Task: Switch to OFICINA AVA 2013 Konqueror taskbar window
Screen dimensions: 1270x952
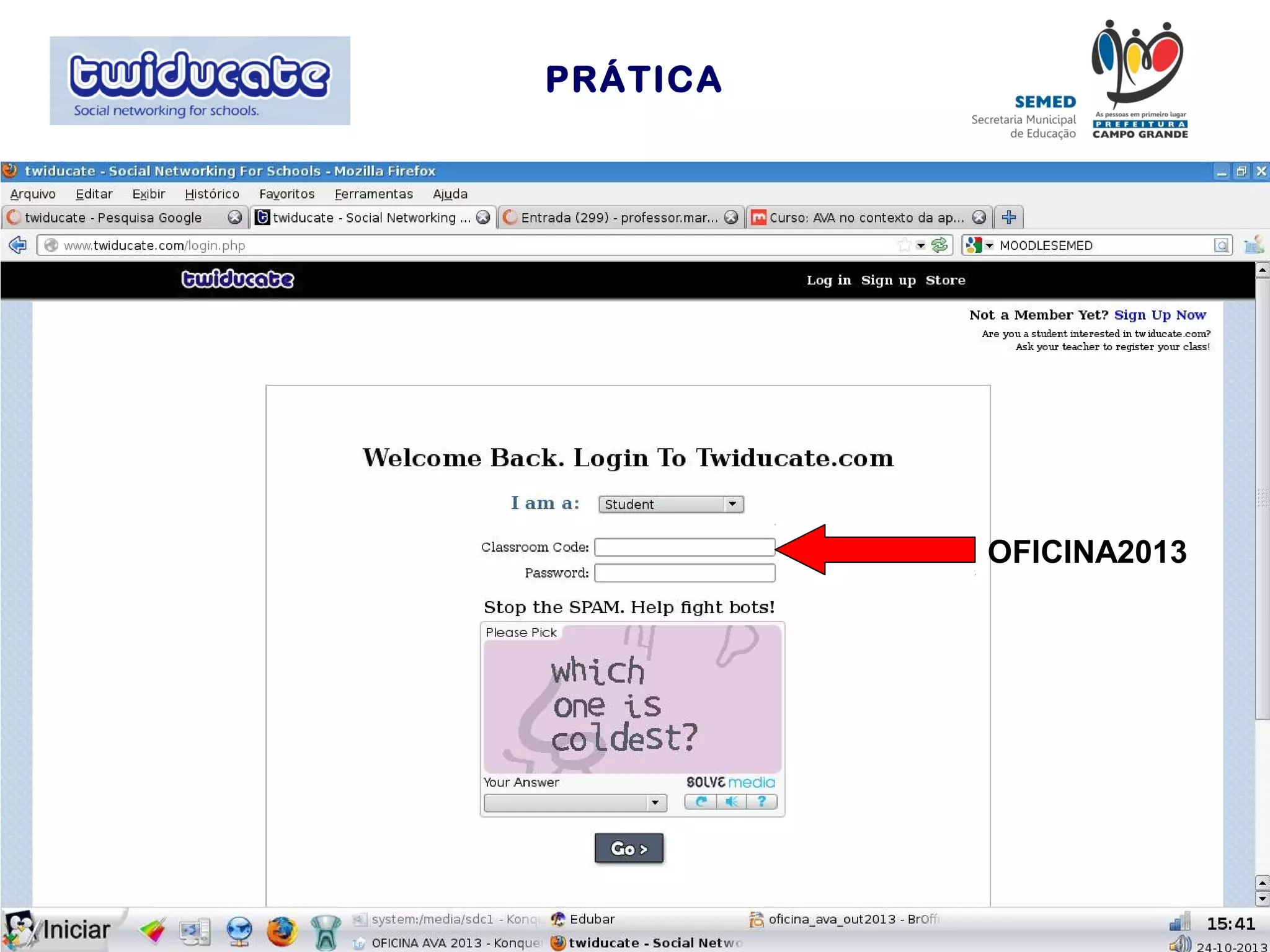Action: coord(448,943)
